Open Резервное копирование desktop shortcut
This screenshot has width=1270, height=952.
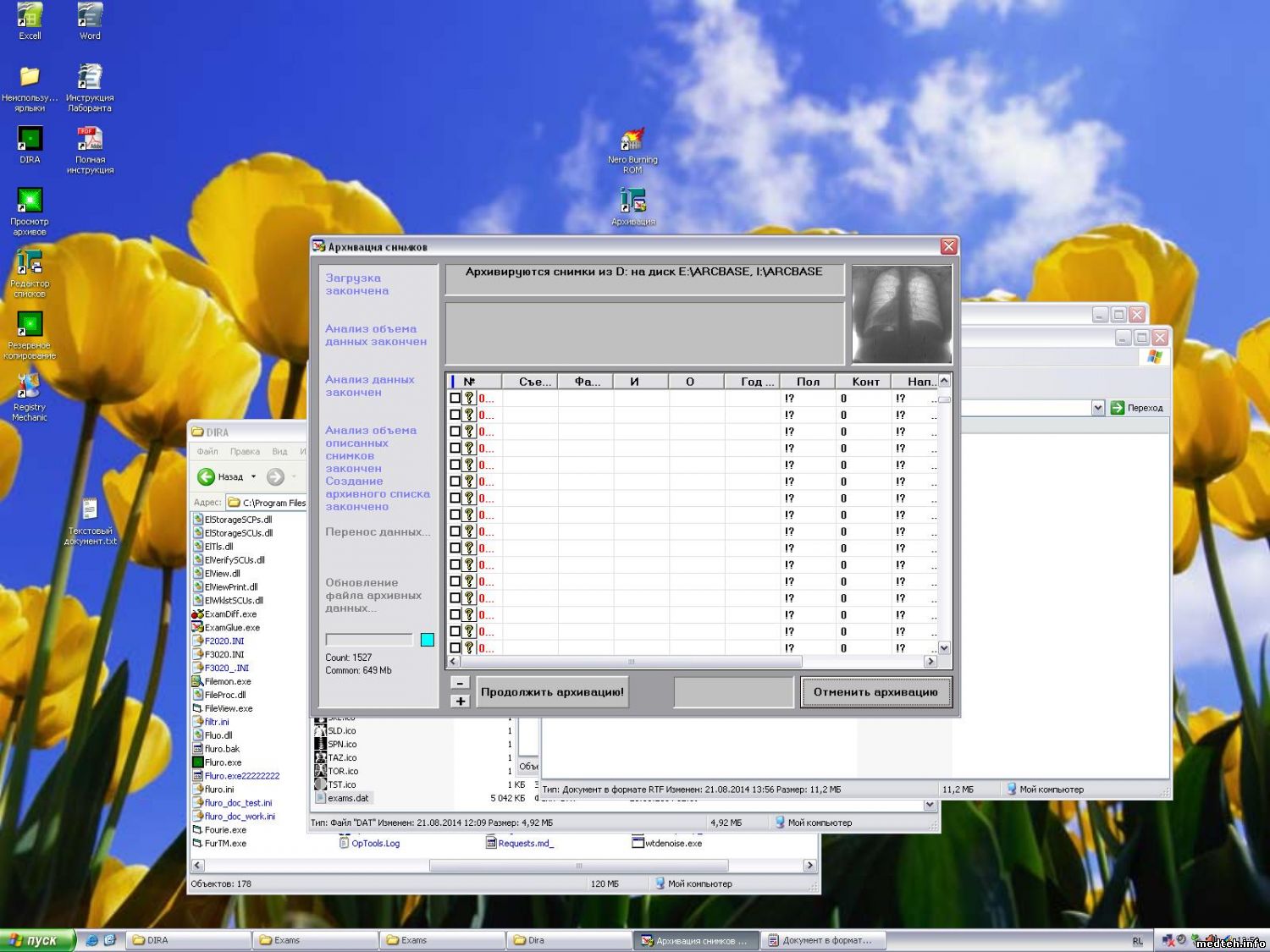pos(30,325)
